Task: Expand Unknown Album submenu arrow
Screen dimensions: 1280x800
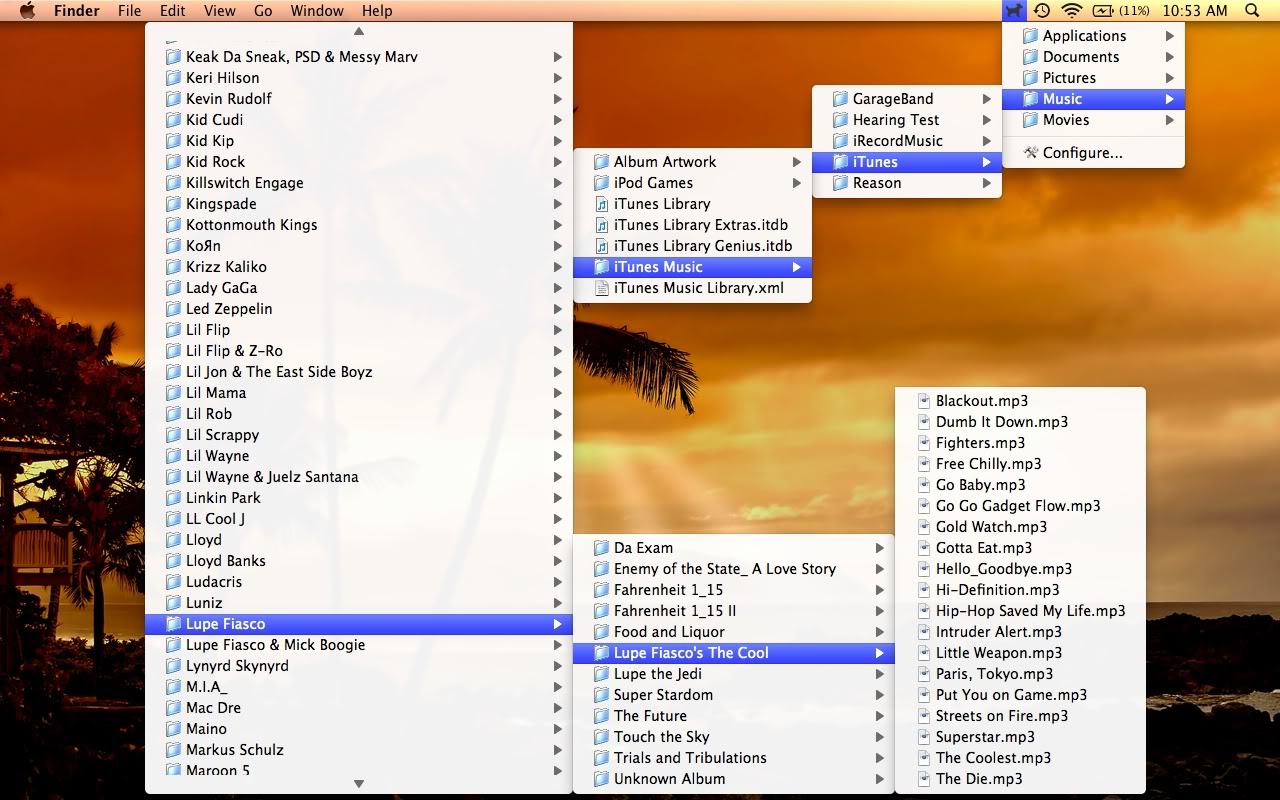Action: (880, 779)
